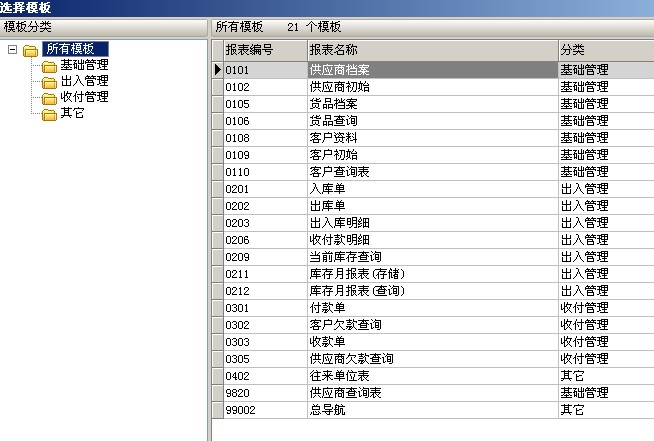Select 所有模板 in category tree
Viewport: 654px width, 441px height.
tap(75, 49)
